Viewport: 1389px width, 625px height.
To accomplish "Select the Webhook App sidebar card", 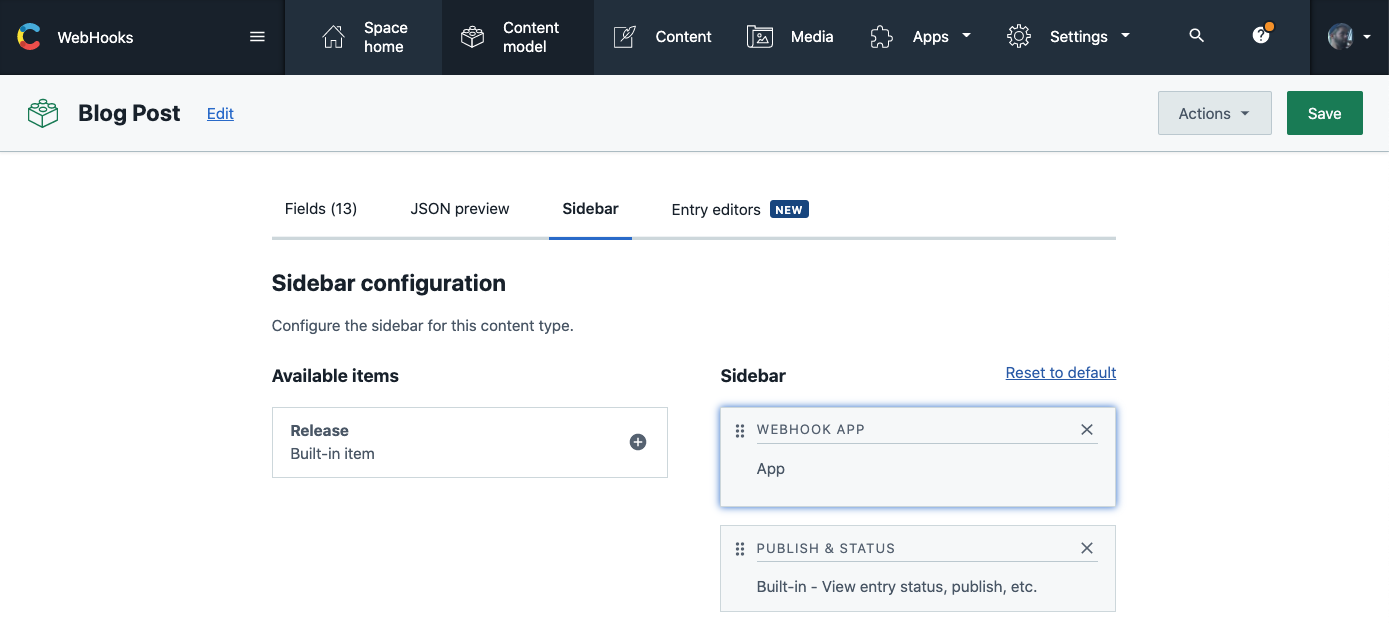I will coord(918,456).
